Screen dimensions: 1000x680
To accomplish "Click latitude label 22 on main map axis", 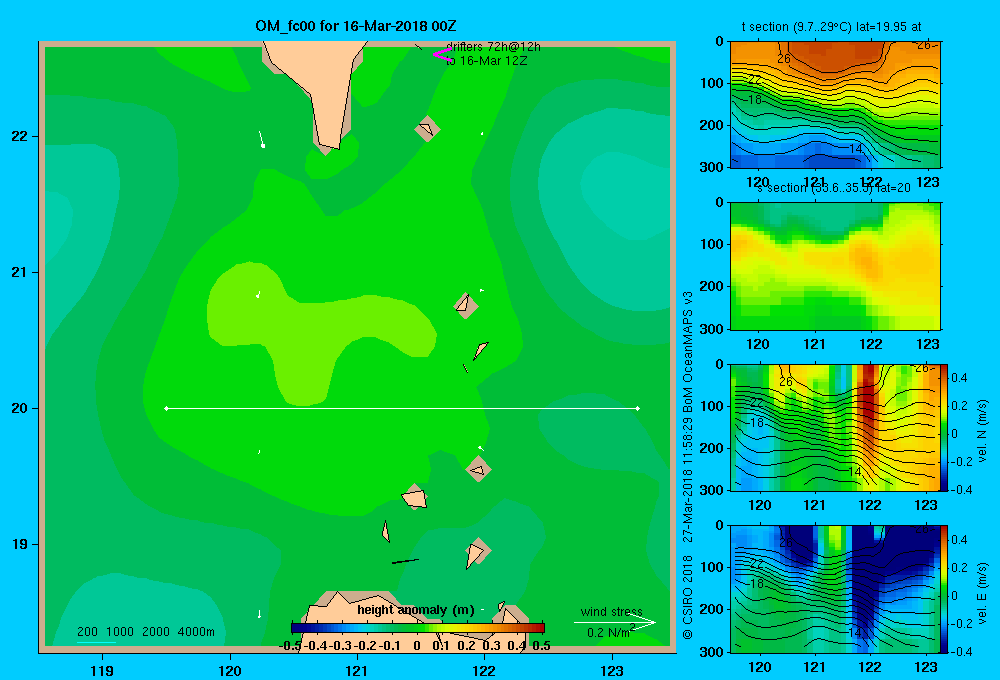I will point(20,136).
